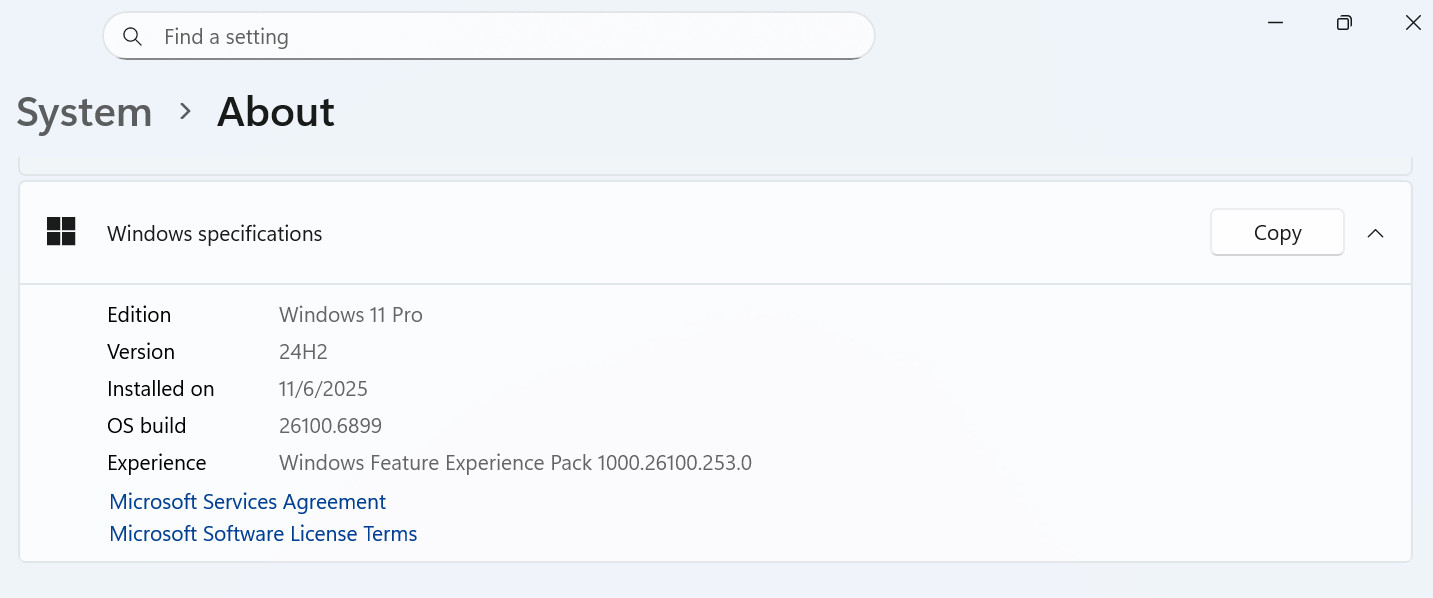Close the Settings window
Viewport: 1433px width, 598px height.
point(1413,23)
